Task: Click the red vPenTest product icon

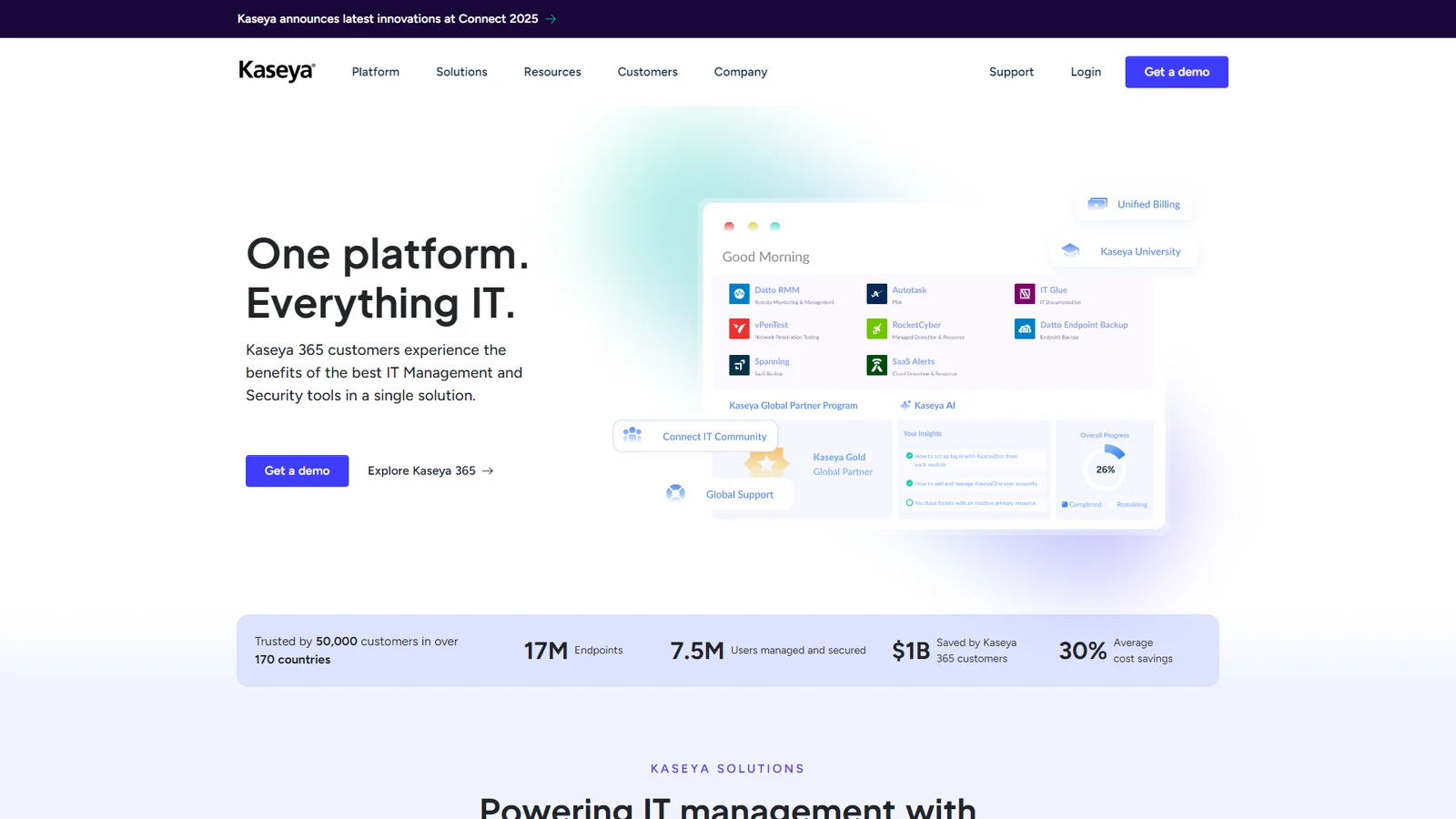Action: pyautogui.click(x=739, y=329)
